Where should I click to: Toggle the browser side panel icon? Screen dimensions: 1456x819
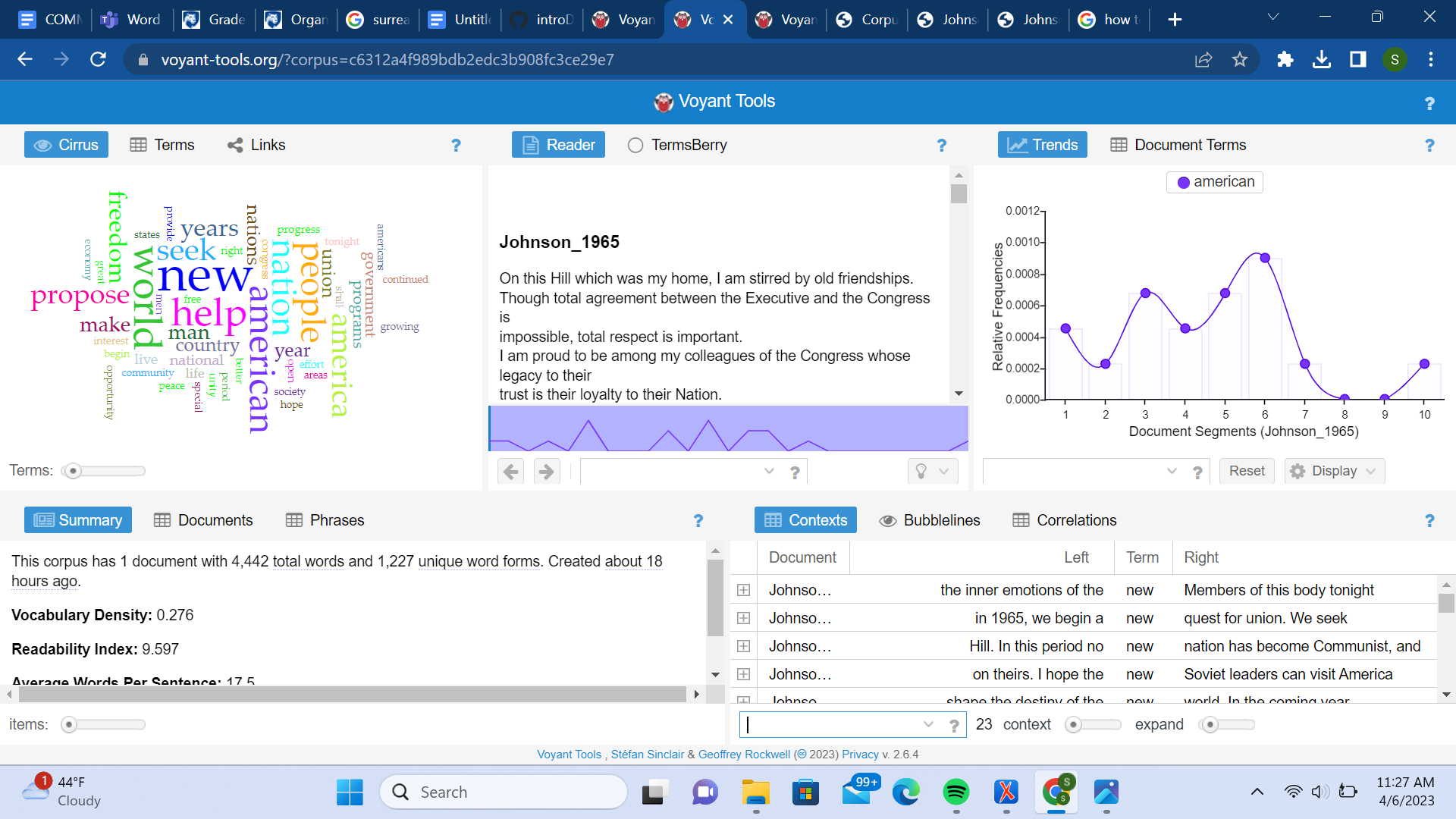1357,59
